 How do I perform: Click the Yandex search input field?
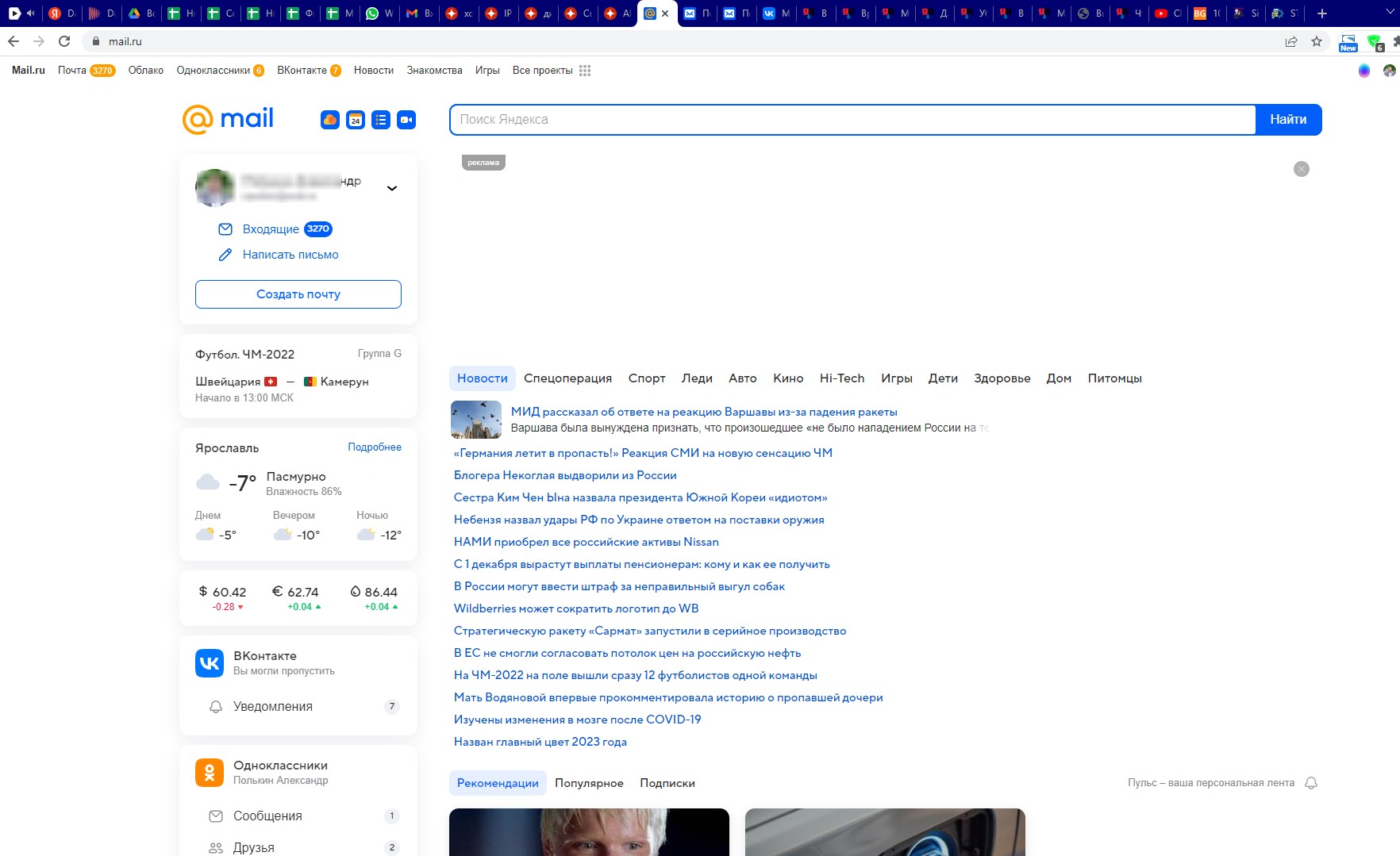coord(852,120)
